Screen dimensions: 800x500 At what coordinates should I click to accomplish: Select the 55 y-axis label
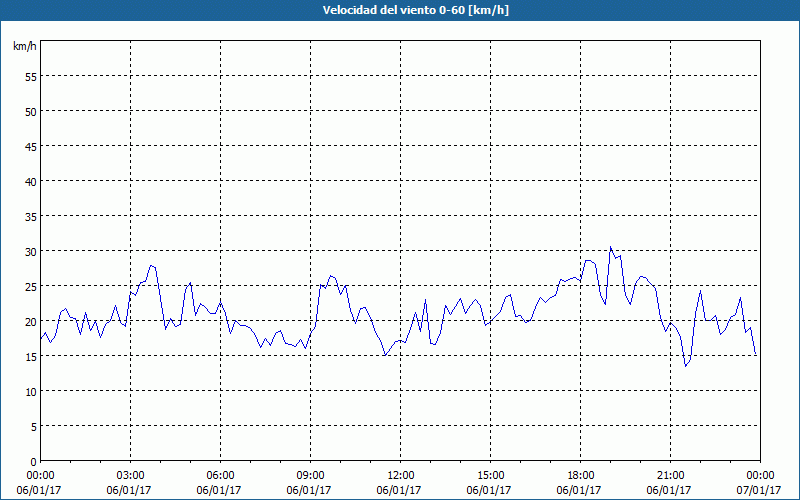coord(31,77)
